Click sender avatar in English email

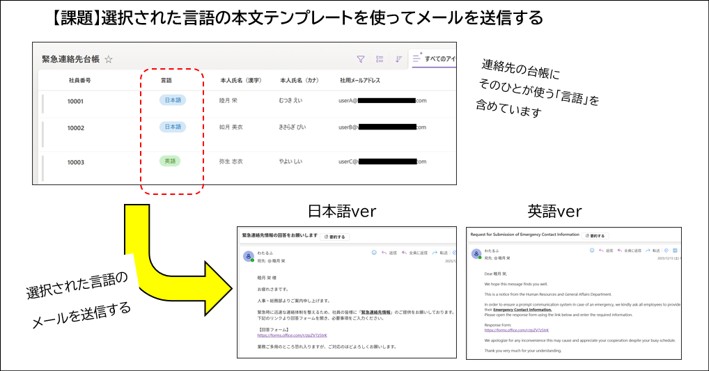476,254
